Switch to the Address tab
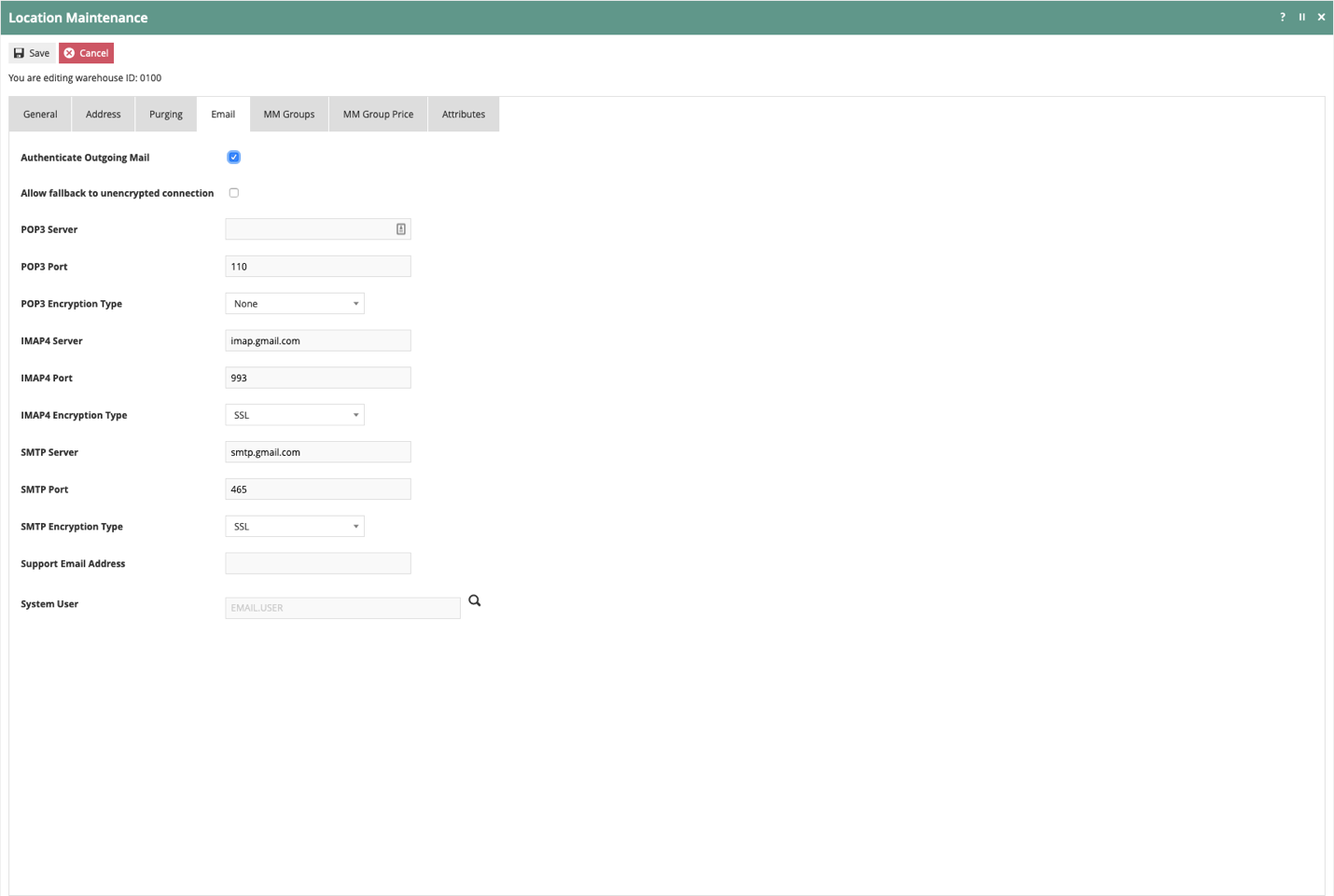The height and width of the screenshot is (896, 1334). pyautogui.click(x=104, y=114)
